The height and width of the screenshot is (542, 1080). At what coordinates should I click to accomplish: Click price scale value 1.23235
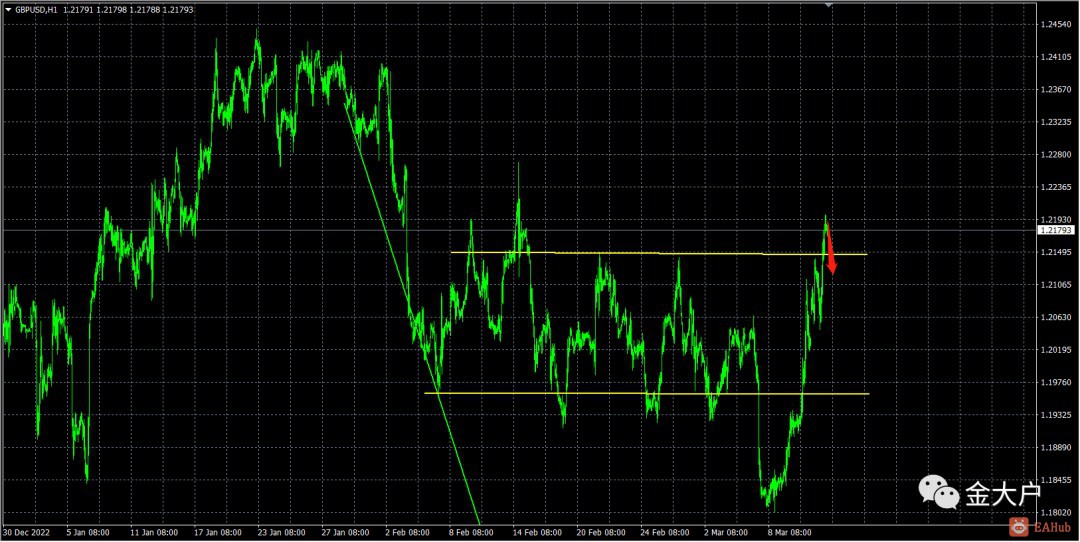1057,122
